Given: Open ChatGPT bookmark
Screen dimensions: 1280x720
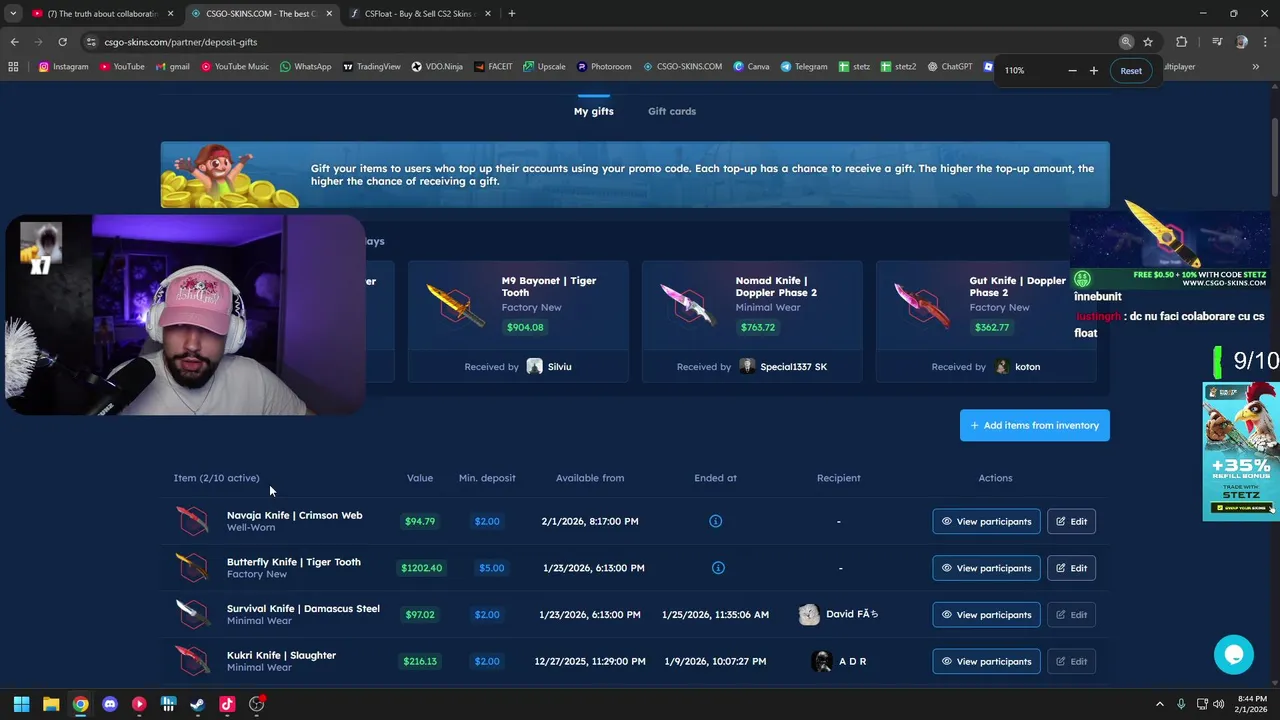Looking at the screenshot, I should [950, 67].
